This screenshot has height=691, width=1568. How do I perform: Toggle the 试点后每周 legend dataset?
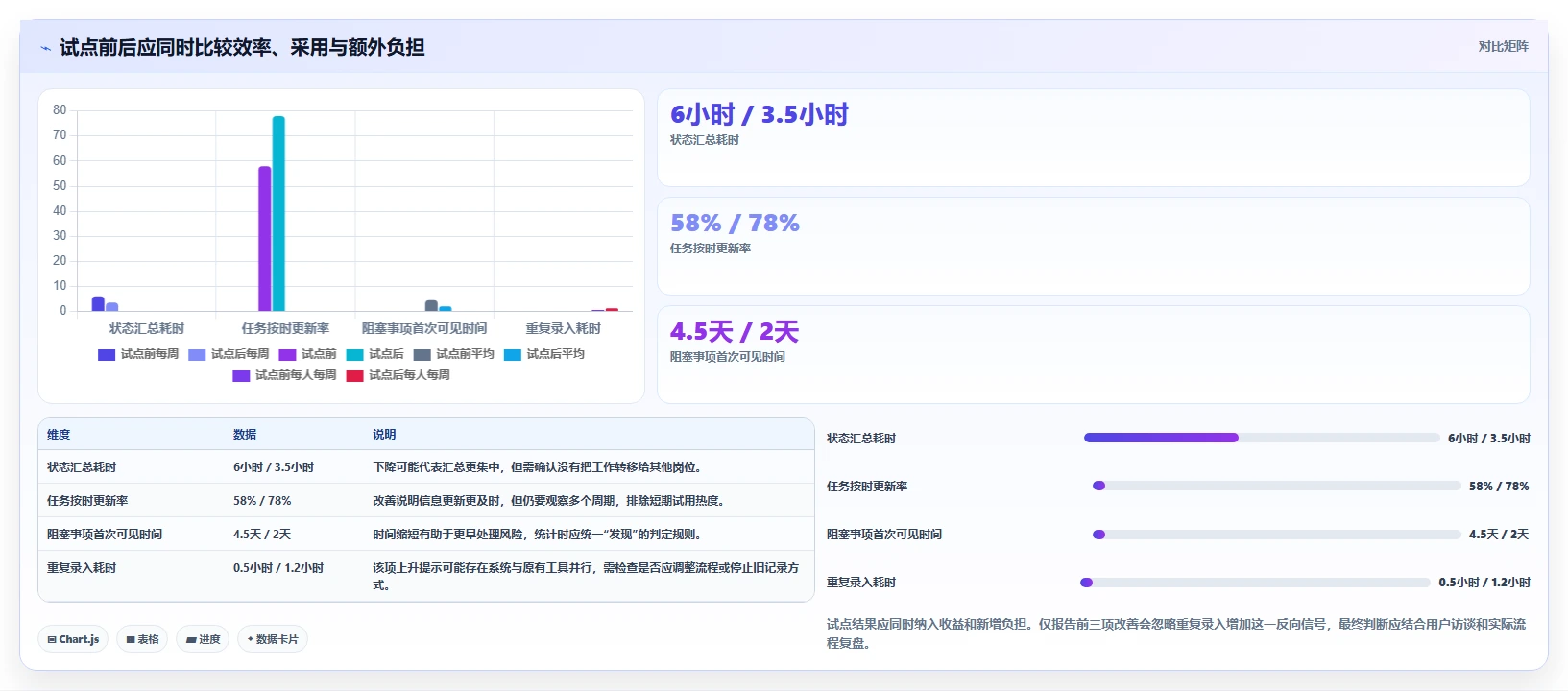(229, 354)
